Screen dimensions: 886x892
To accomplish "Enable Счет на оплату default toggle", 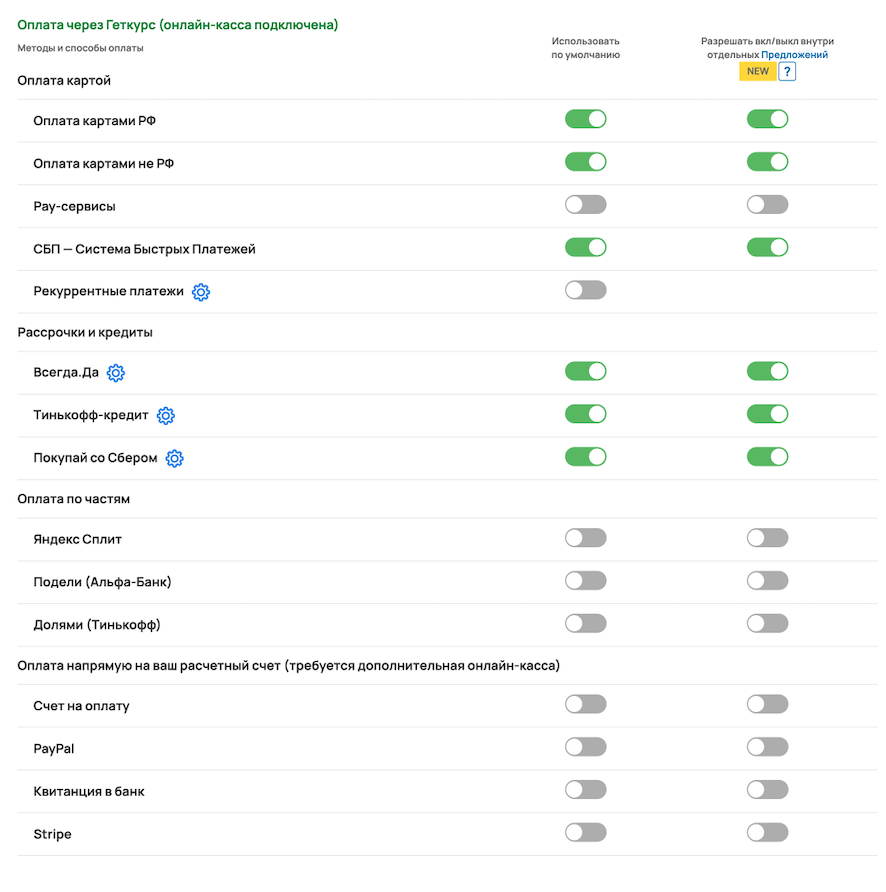I will (585, 704).
